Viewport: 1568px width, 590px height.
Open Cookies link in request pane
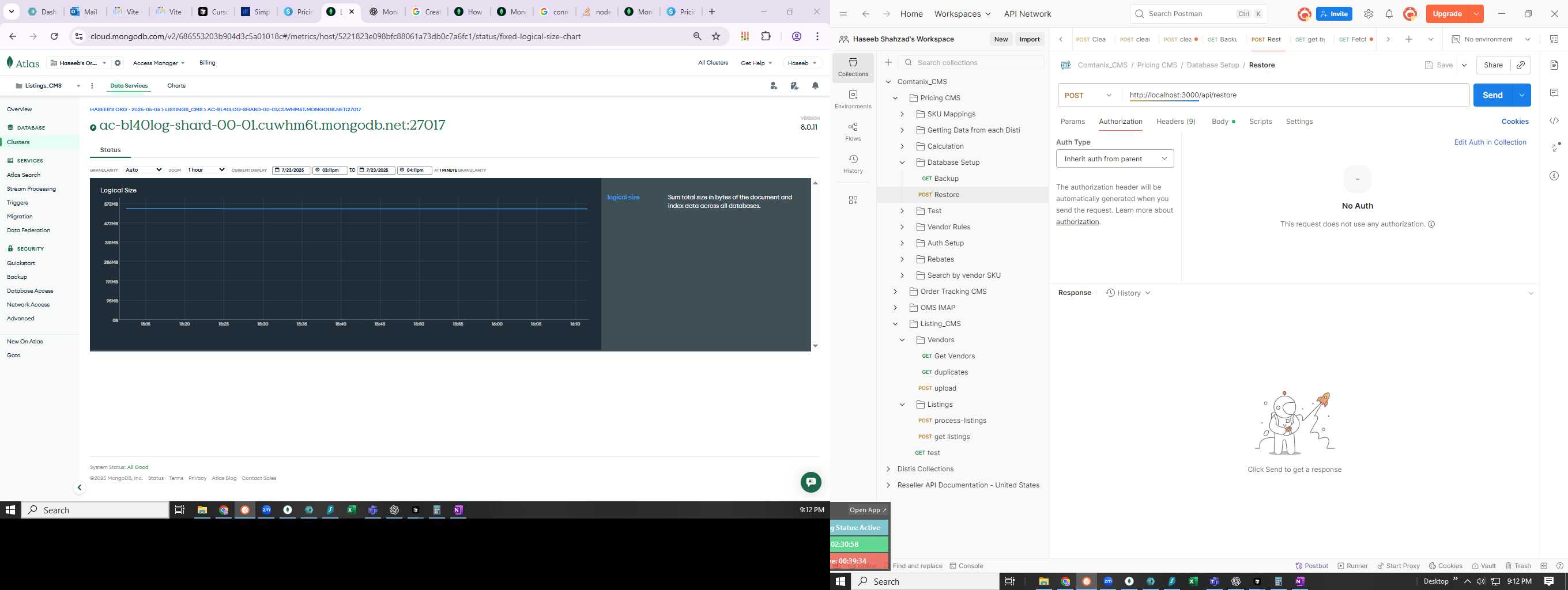click(1514, 122)
